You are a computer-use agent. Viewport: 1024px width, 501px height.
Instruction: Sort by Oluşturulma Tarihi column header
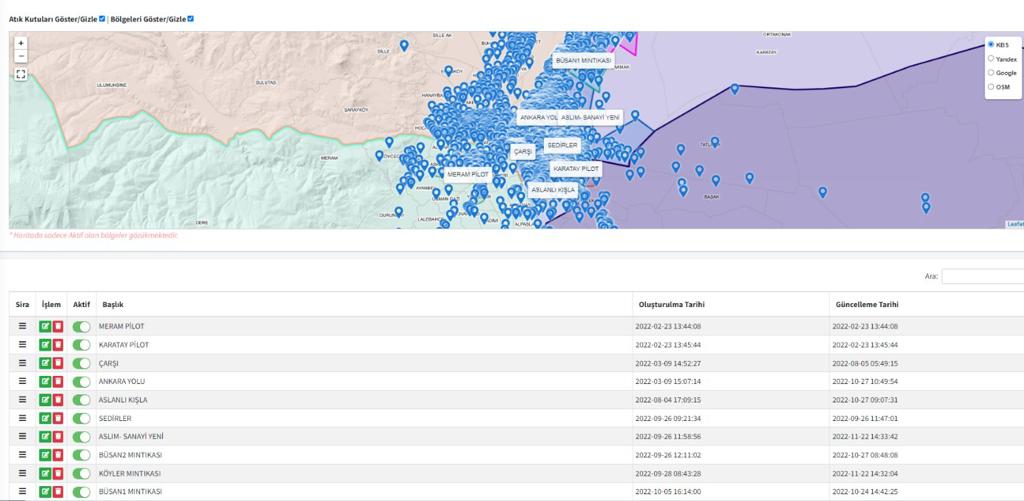(x=671, y=304)
